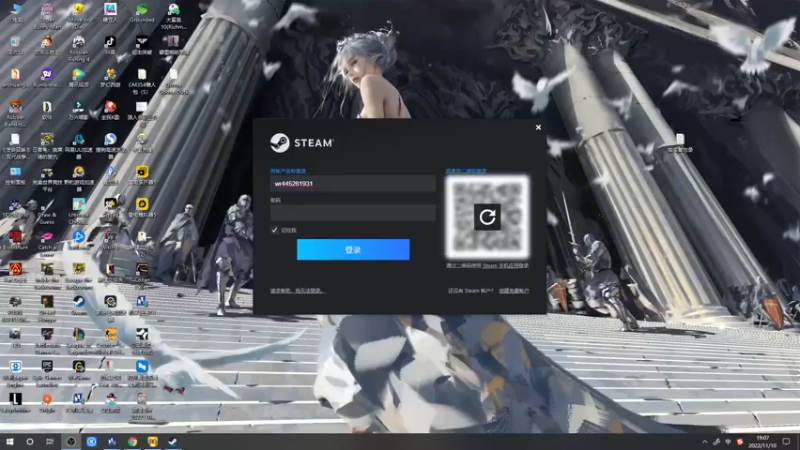800x450 pixels.
Task: Close the Steam login dialog
Action: click(538, 128)
